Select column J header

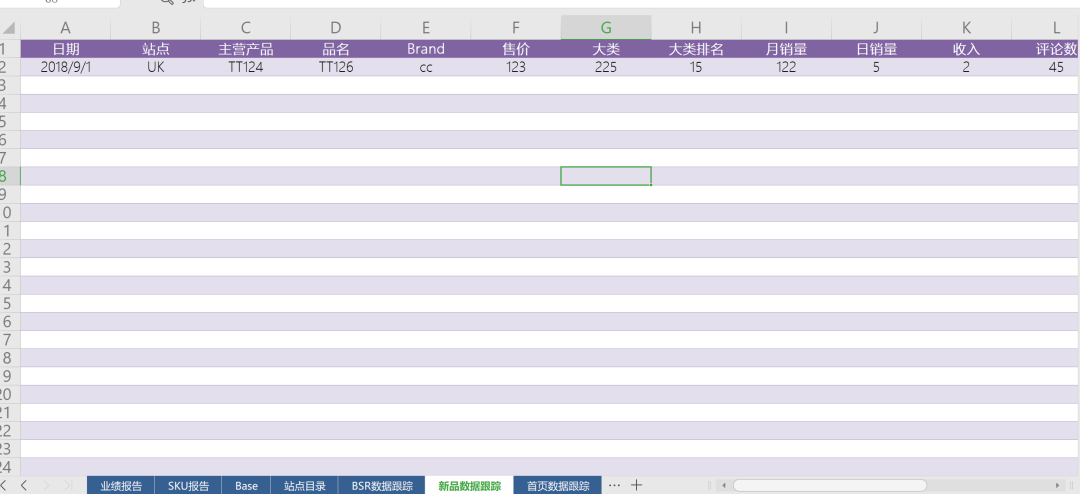pos(876,28)
